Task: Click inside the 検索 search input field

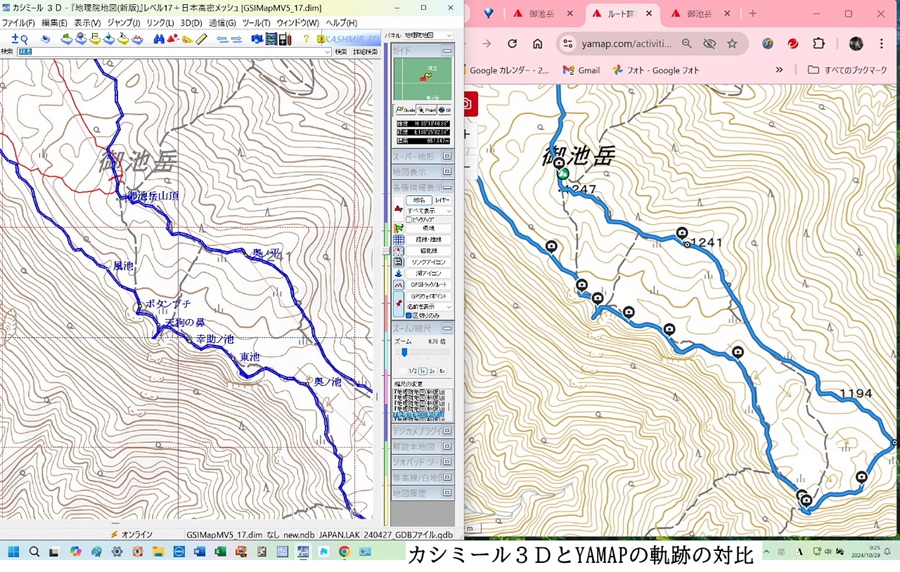Action: coord(174,52)
